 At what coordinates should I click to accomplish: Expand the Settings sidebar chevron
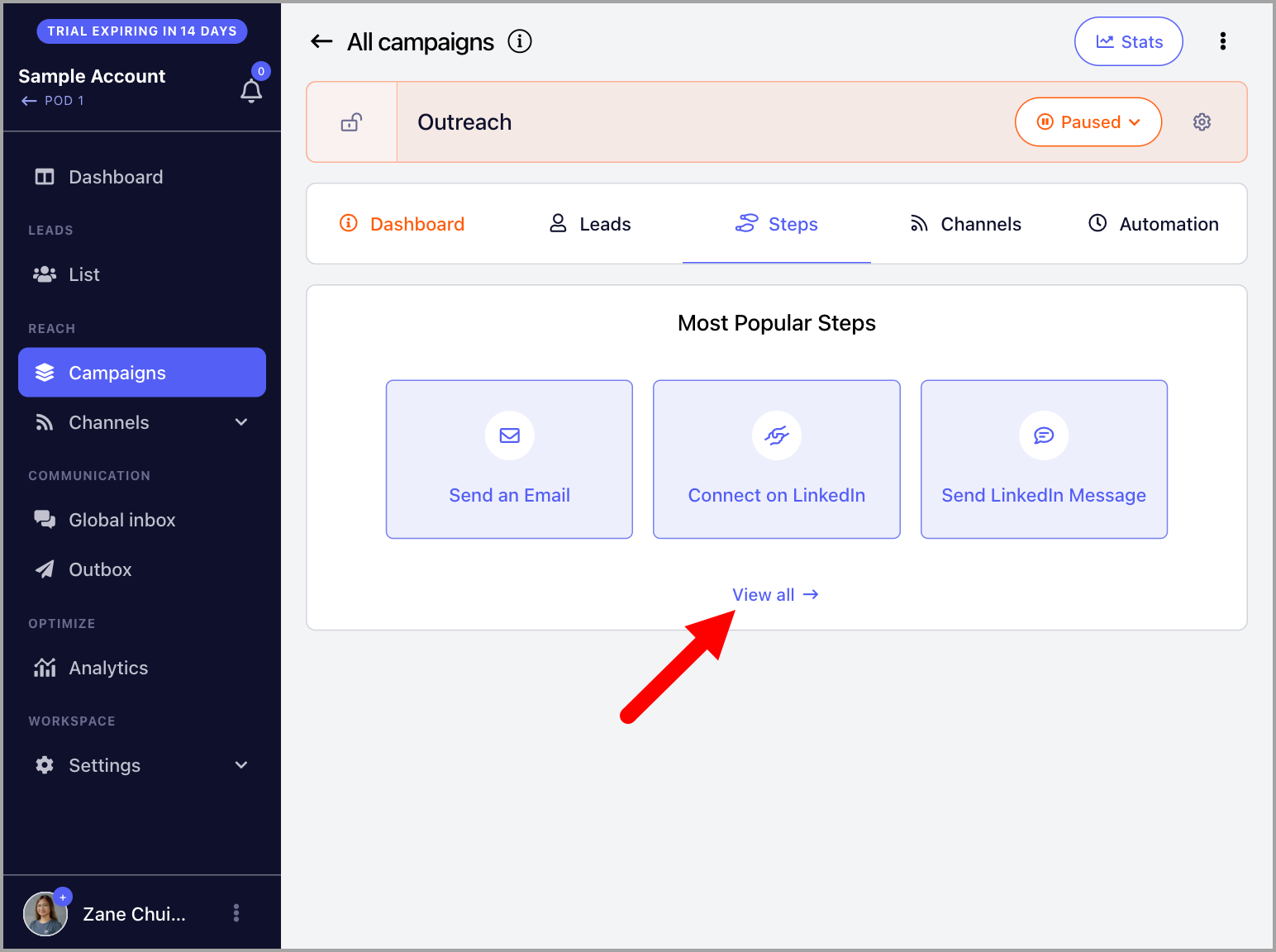point(241,765)
